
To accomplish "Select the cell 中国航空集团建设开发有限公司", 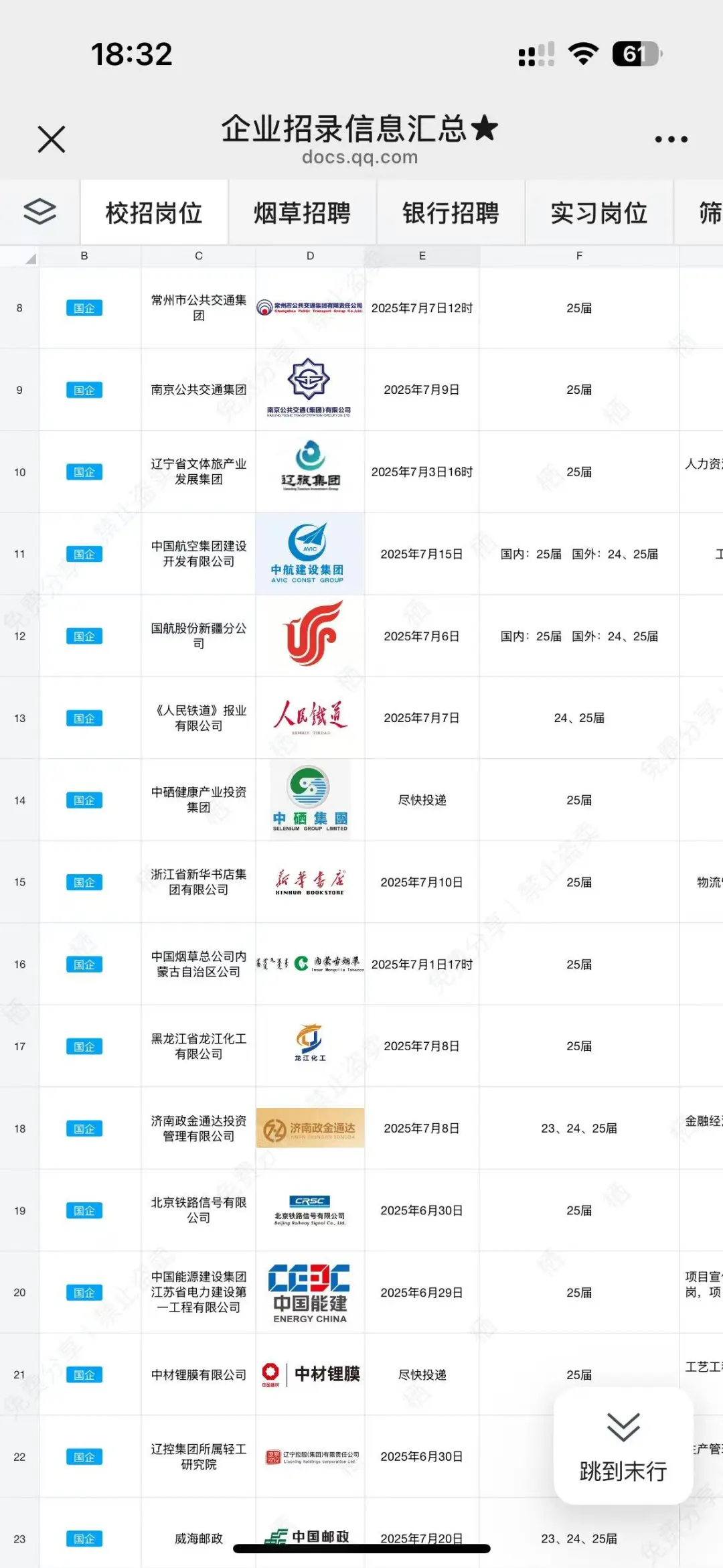I will [x=198, y=554].
